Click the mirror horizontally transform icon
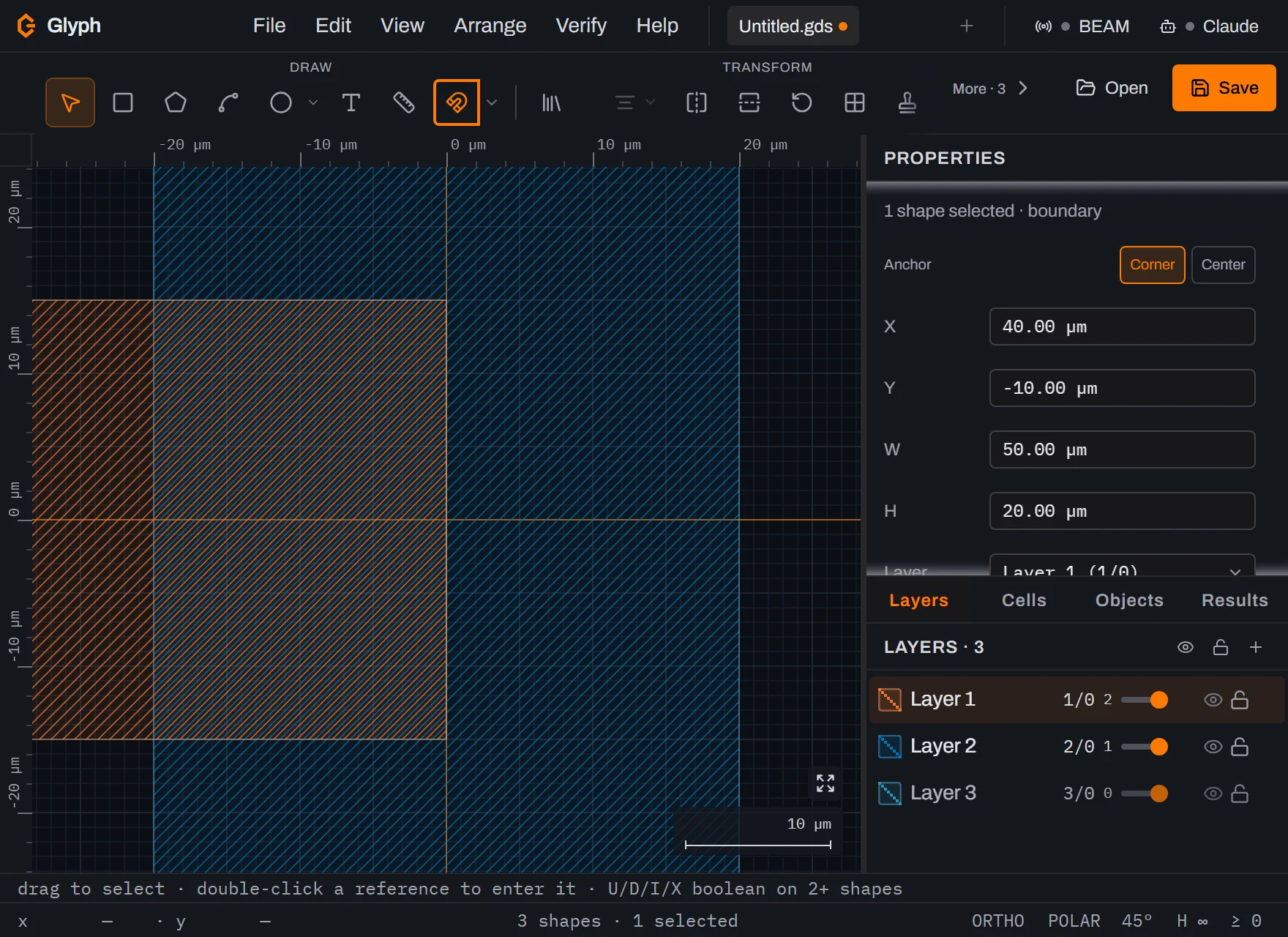This screenshot has width=1288, height=937. click(x=697, y=102)
